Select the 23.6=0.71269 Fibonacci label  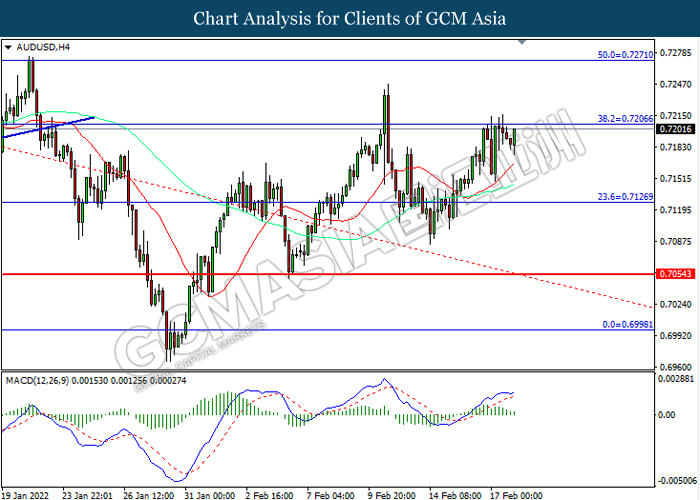click(x=625, y=196)
